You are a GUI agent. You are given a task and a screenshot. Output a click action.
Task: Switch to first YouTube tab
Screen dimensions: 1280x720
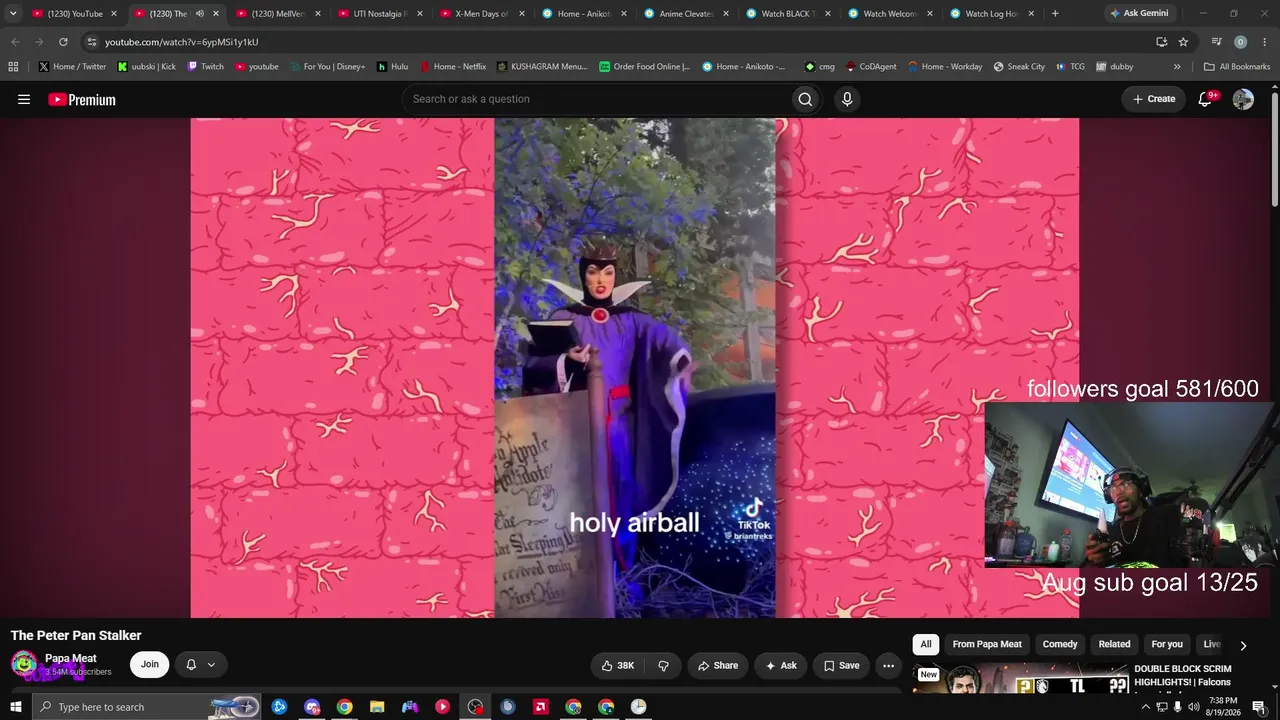74,14
